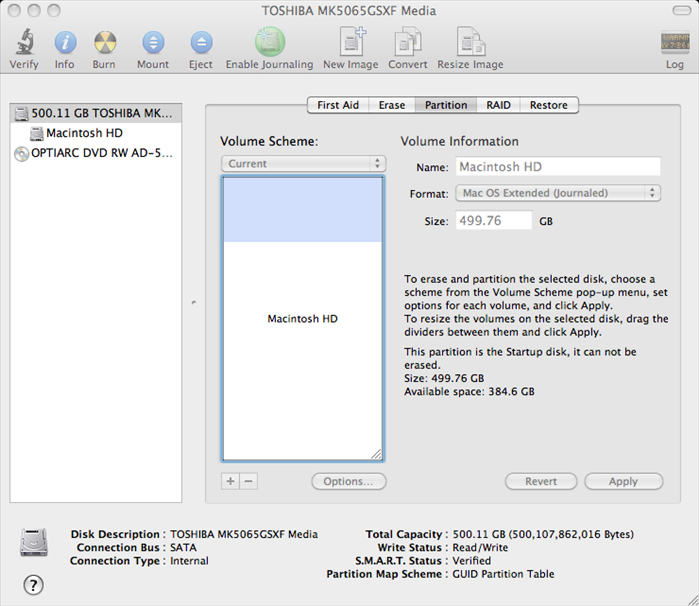
Task: Add a partition with the plus button
Action: pyautogui.click(x=230, y=481)
